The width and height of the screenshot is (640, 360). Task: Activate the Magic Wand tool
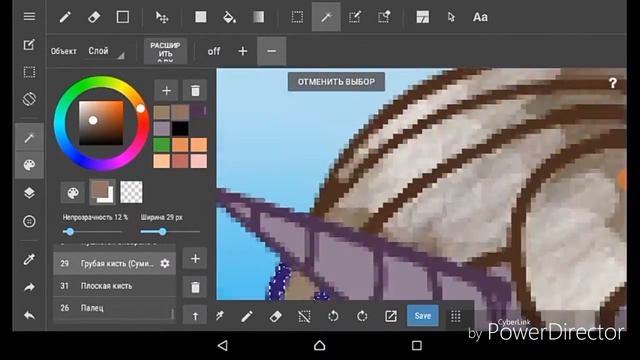(x=326, y=17)
